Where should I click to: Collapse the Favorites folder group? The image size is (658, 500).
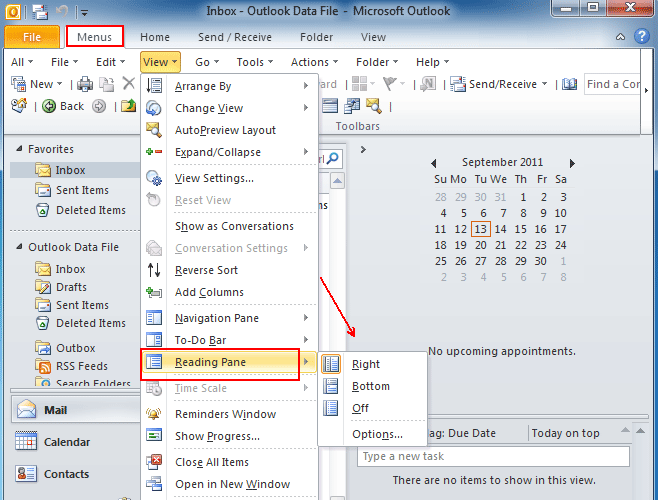[x=20, y=149]
